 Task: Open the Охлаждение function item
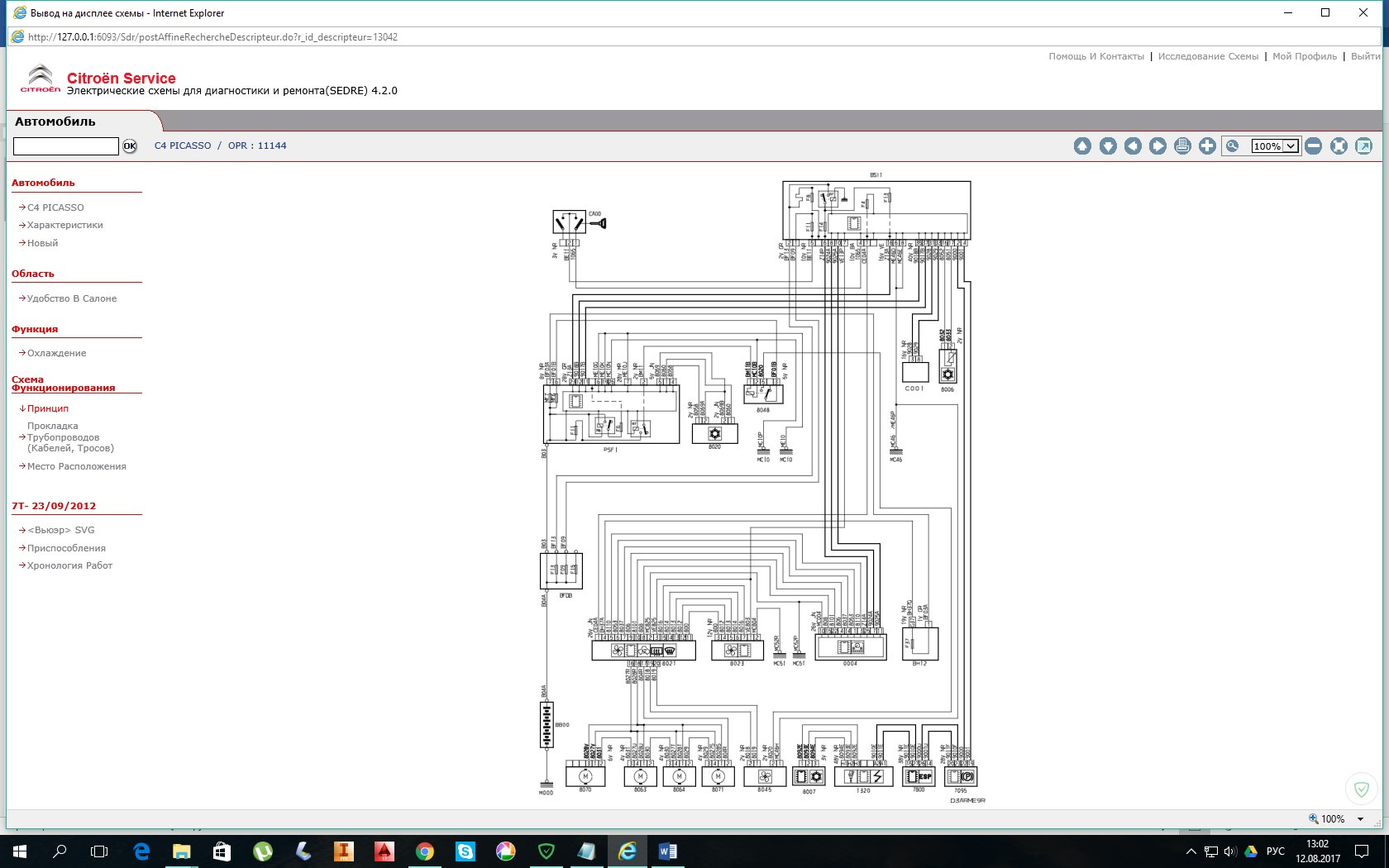[56, 353]
